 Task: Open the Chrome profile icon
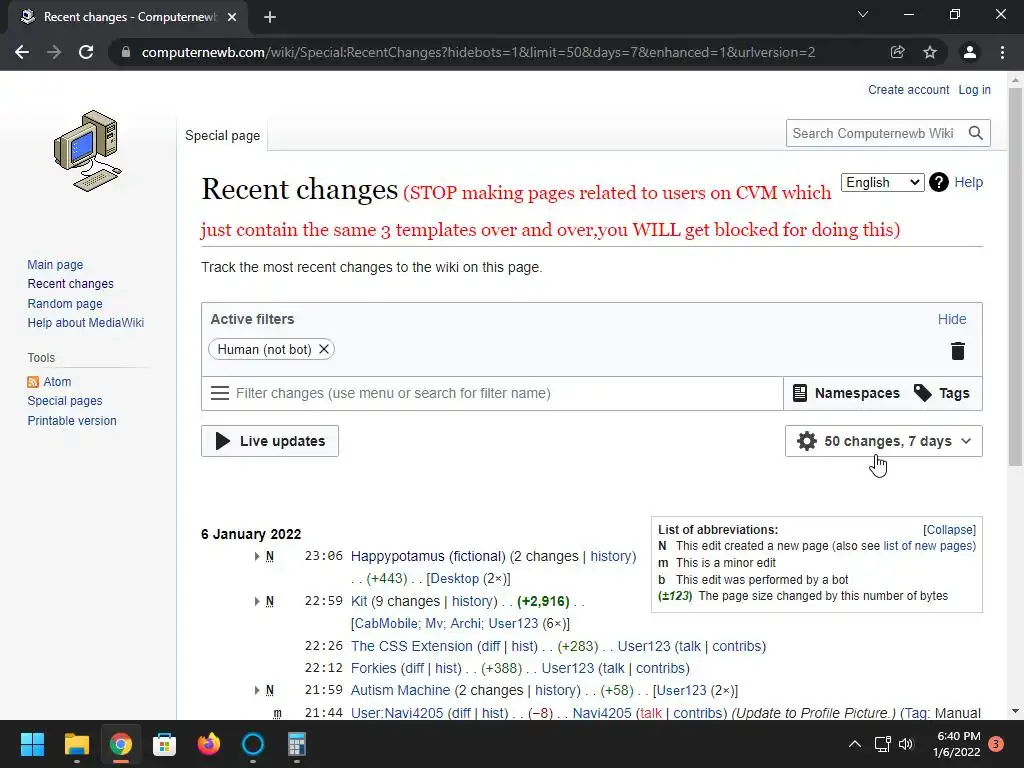970,52
